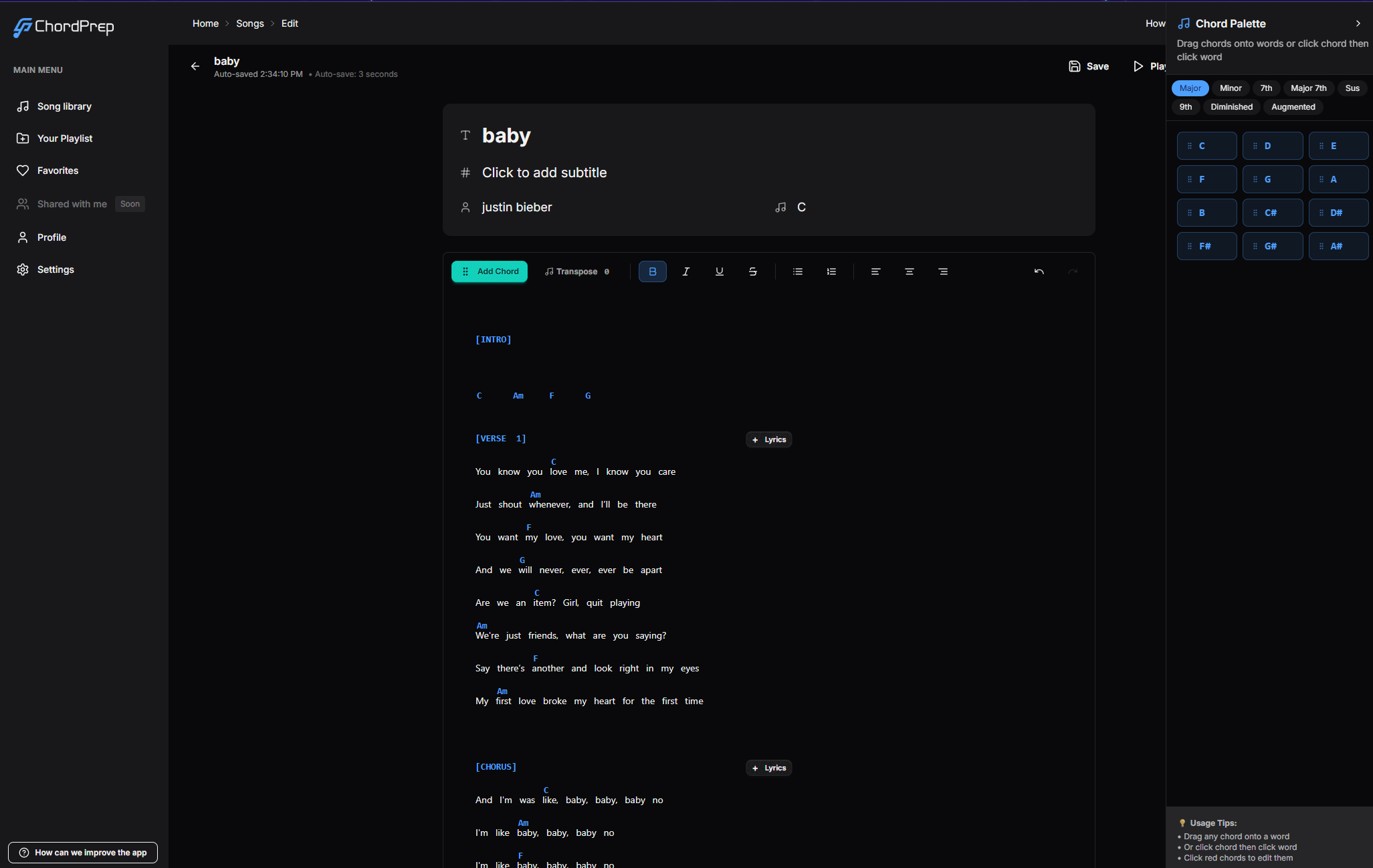The width and height of the screenshot is (1373, 868).
Task: Pick the G# chord in palette
Action: tap(1273, 246)
